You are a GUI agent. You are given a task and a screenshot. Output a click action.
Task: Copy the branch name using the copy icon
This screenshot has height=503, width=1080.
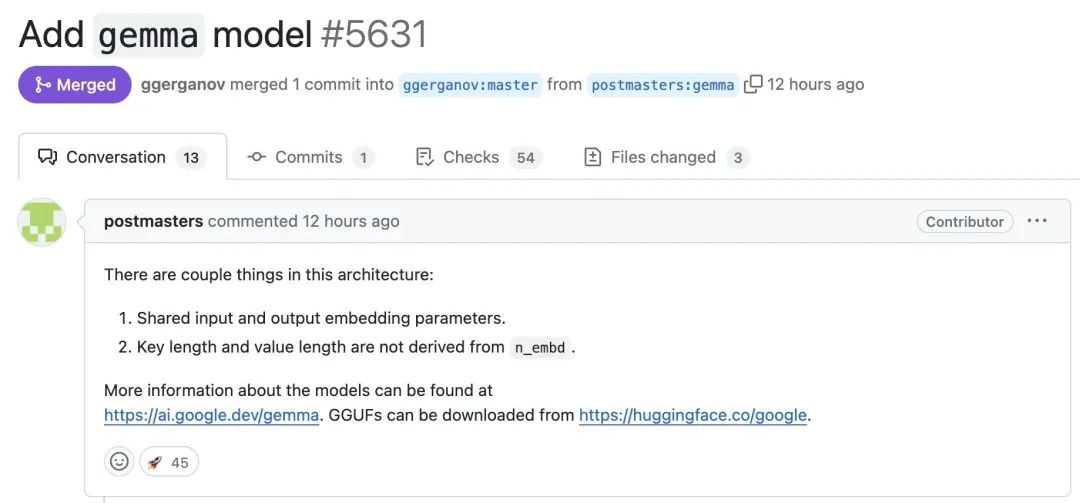[x=753, y=84]
